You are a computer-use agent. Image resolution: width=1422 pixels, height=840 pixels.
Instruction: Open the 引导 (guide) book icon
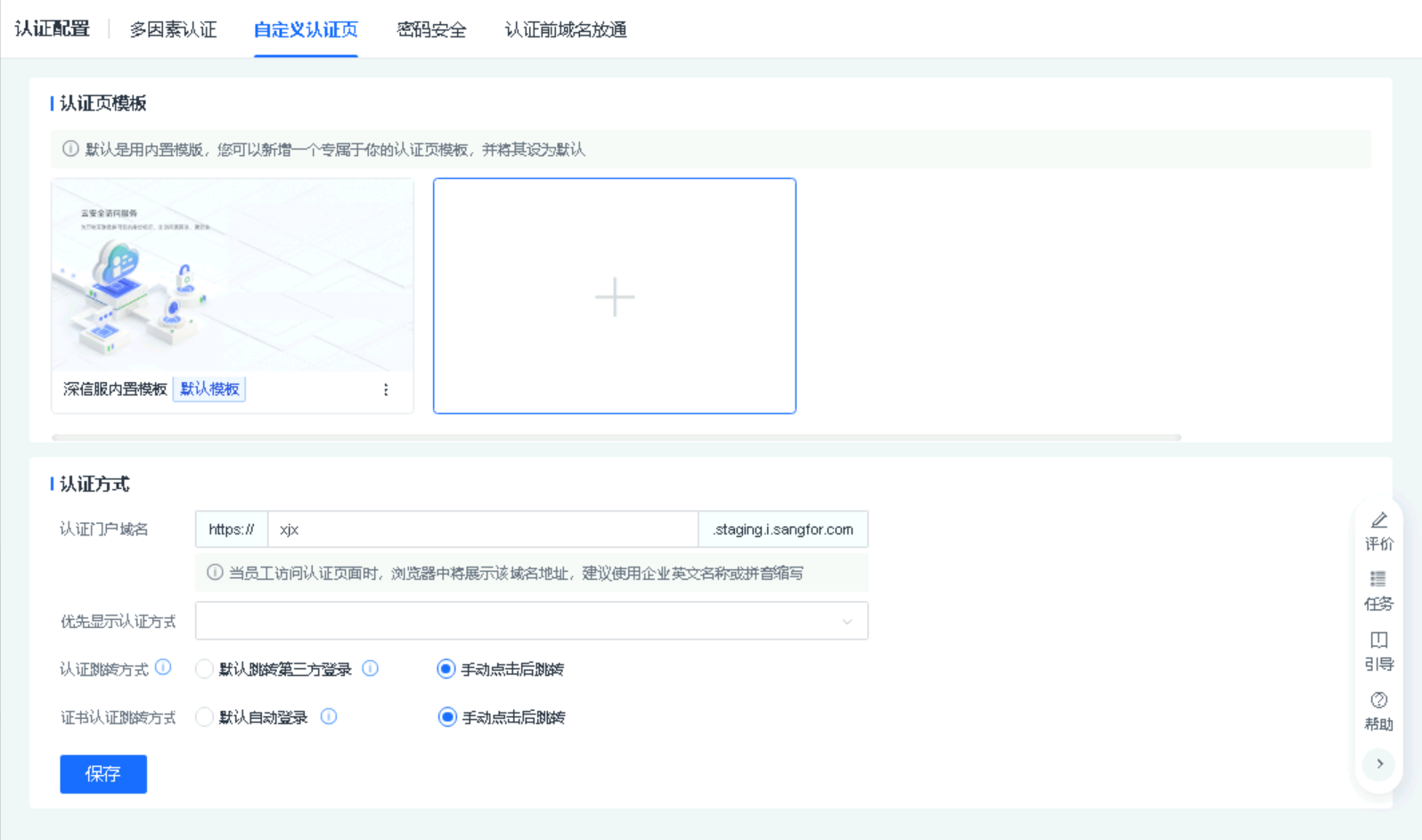click(1378, 640)
